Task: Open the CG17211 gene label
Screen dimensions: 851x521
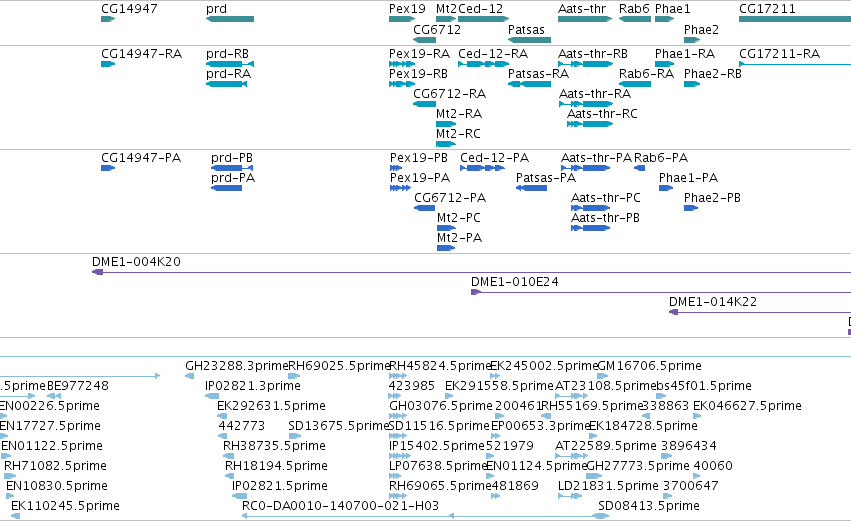Action: pyautogui.click(x=767, y=9)
